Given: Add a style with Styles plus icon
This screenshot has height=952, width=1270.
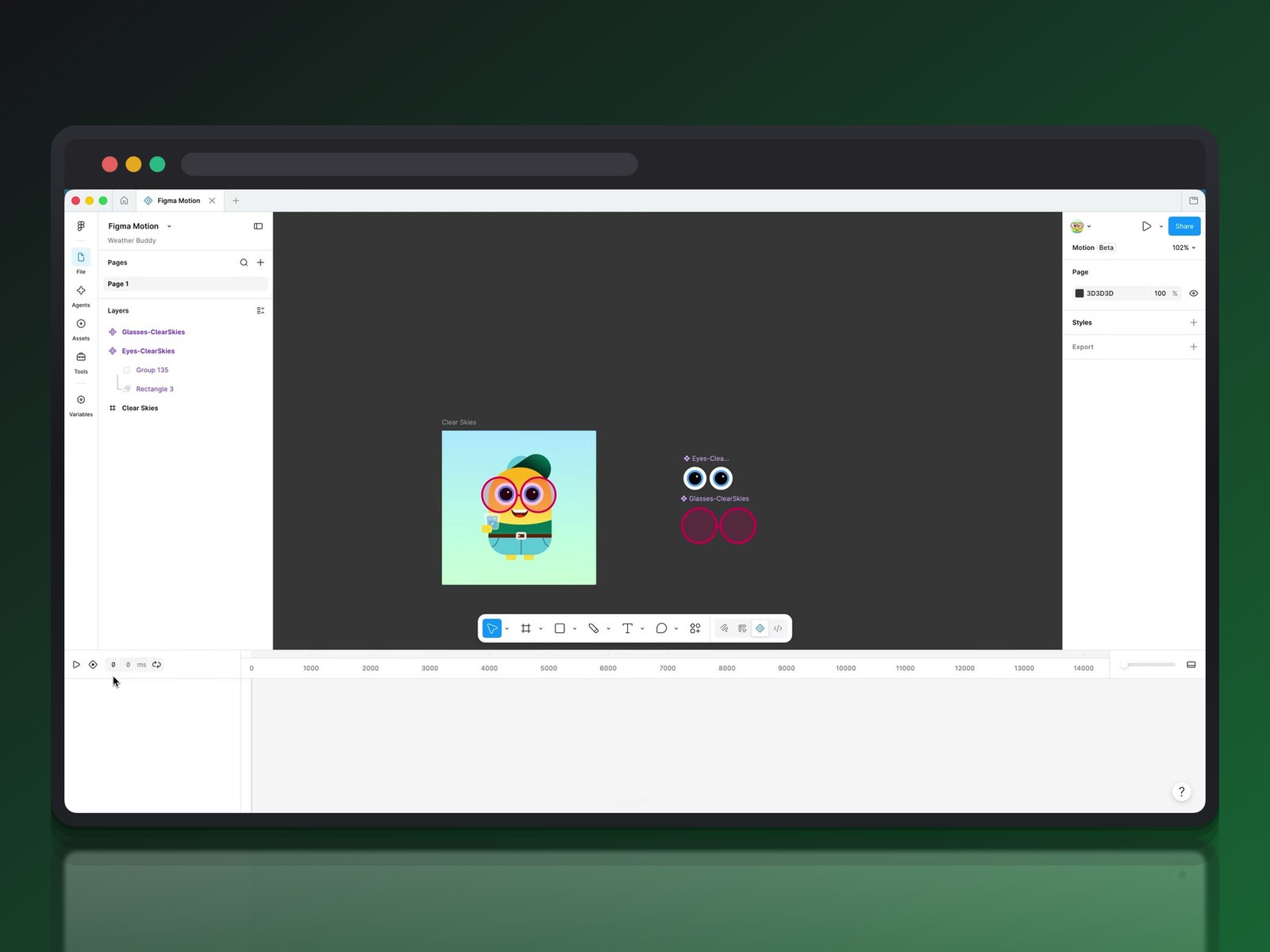Looking at the screenshot, I should pos(1193,323).
